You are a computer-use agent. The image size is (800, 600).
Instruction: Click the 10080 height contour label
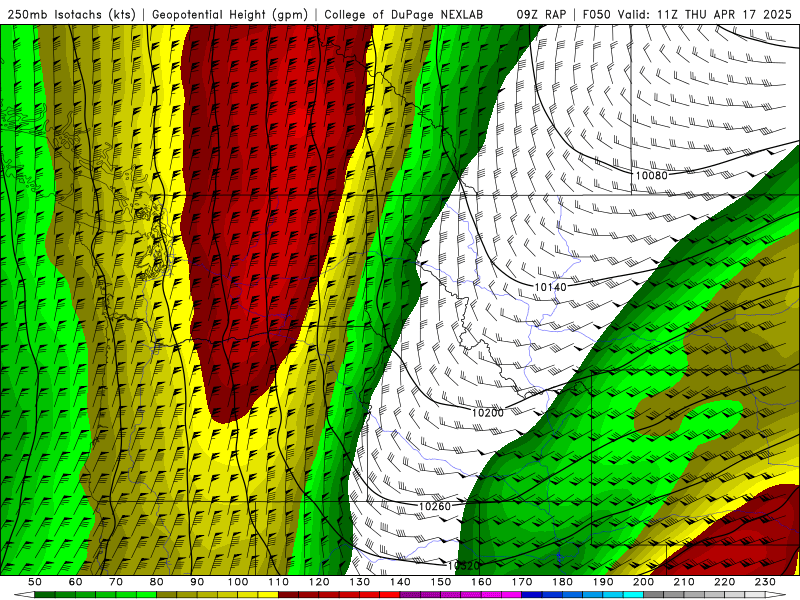pos(652,176)
